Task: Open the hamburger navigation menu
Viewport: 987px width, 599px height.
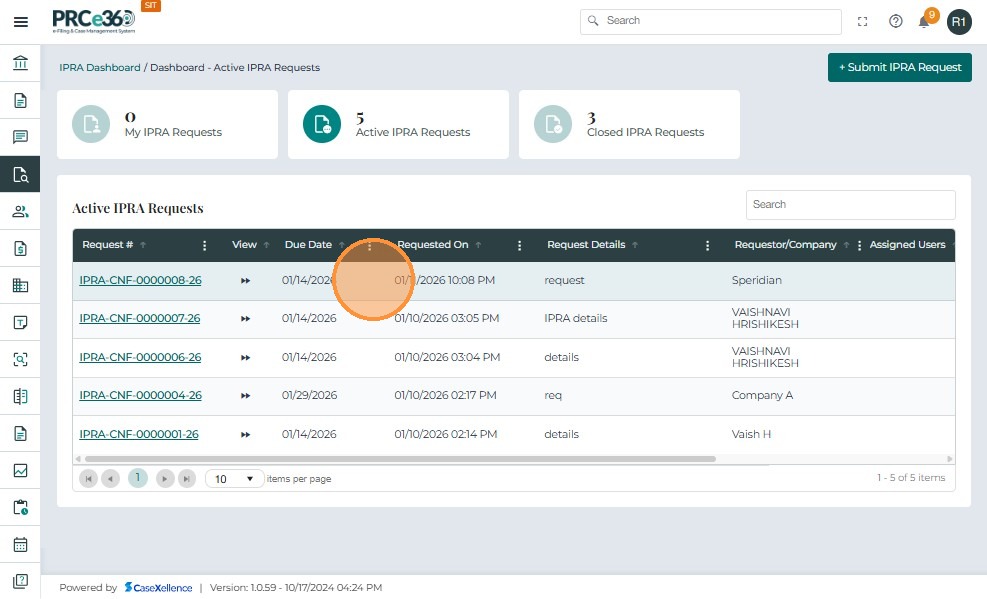Action: click(x=20, y=21)
